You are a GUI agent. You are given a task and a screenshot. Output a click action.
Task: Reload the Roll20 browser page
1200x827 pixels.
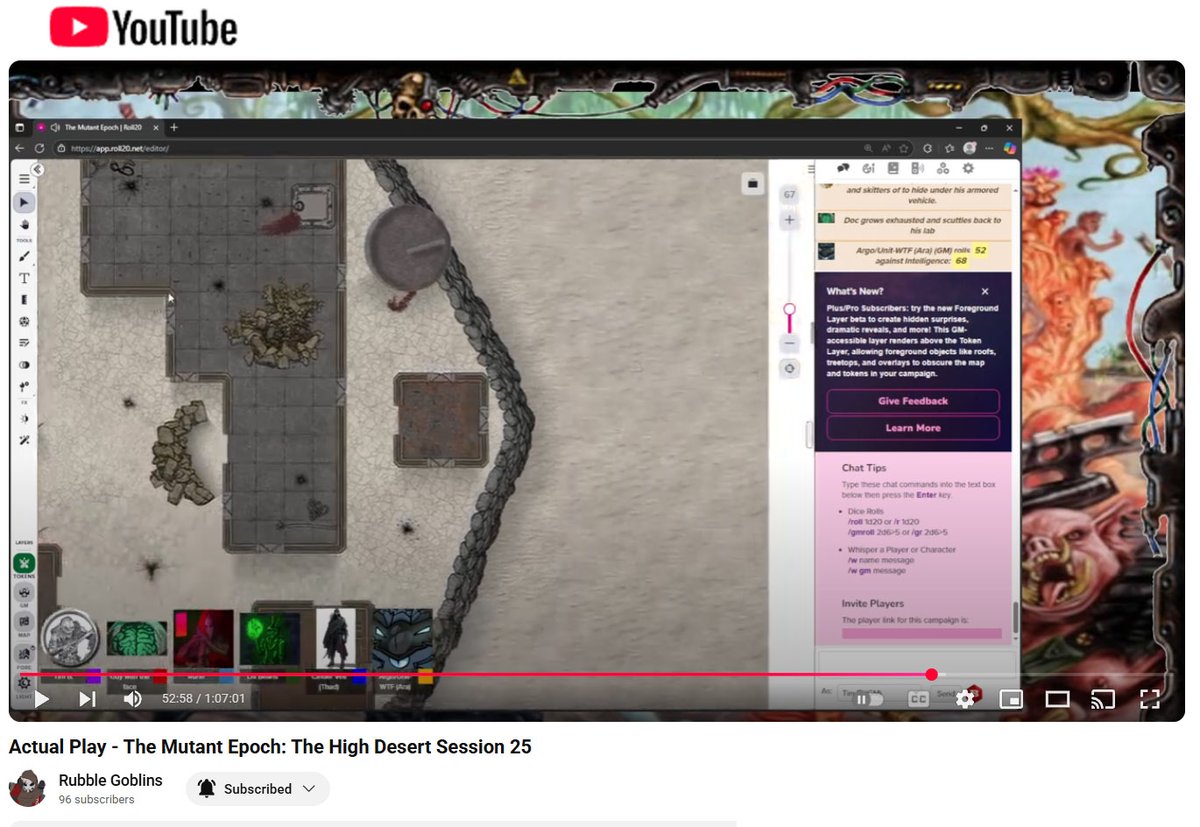click(x=40, y=148)
